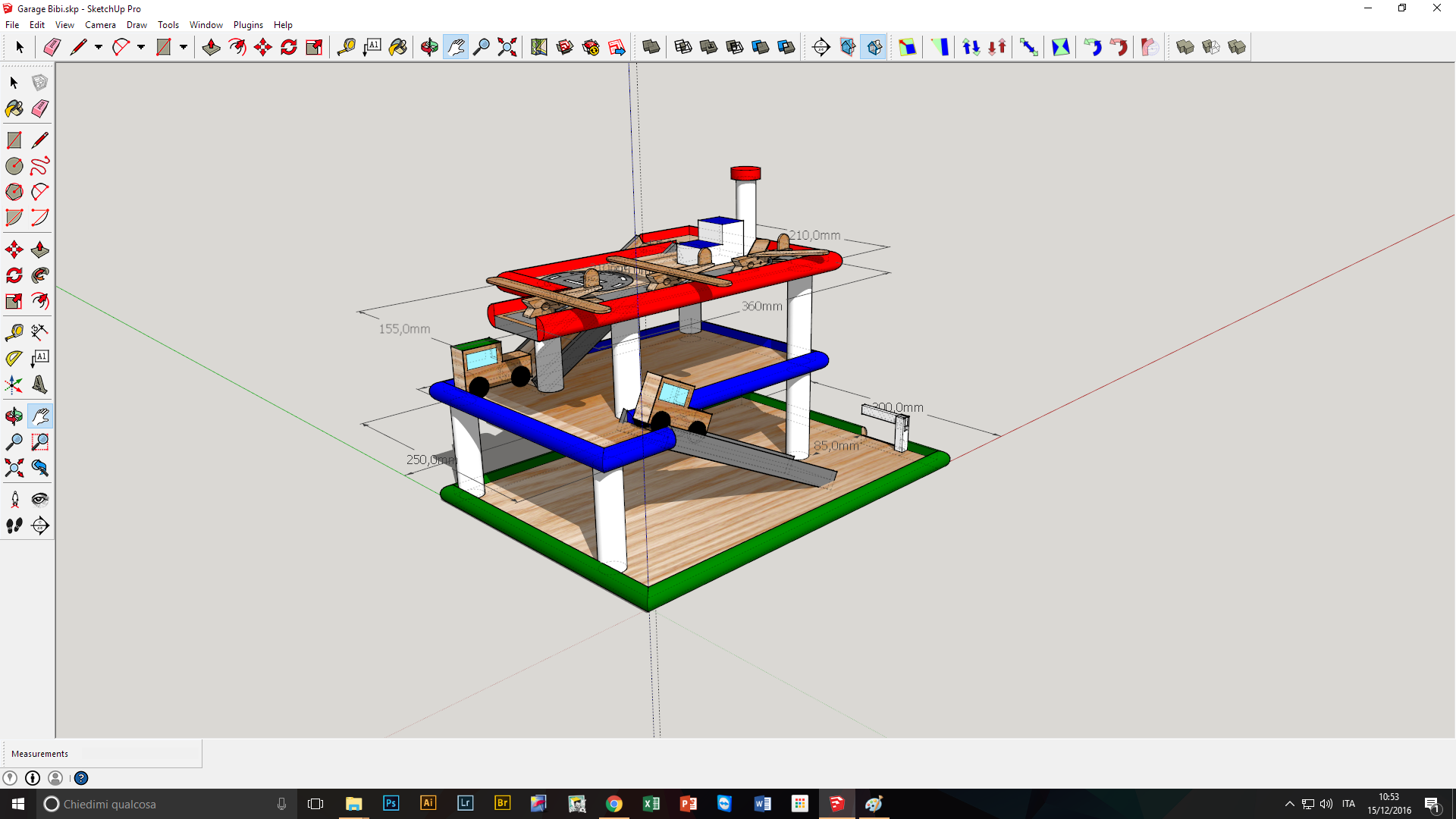Select the Eraser tool in top toolbar
The image size is (1456, 819).
52,47
